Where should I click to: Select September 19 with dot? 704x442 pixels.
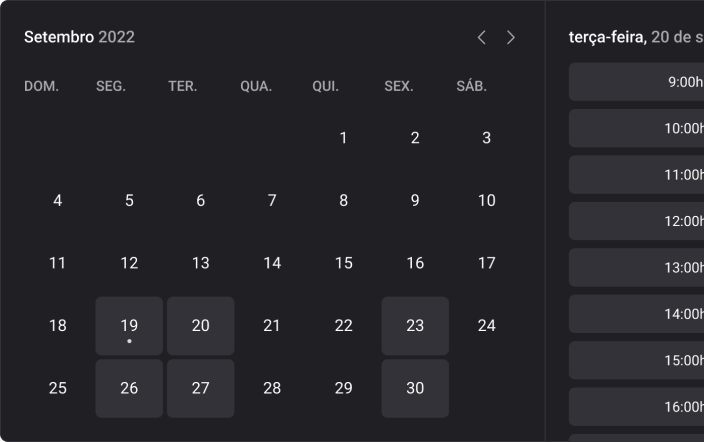click(129, 326)
